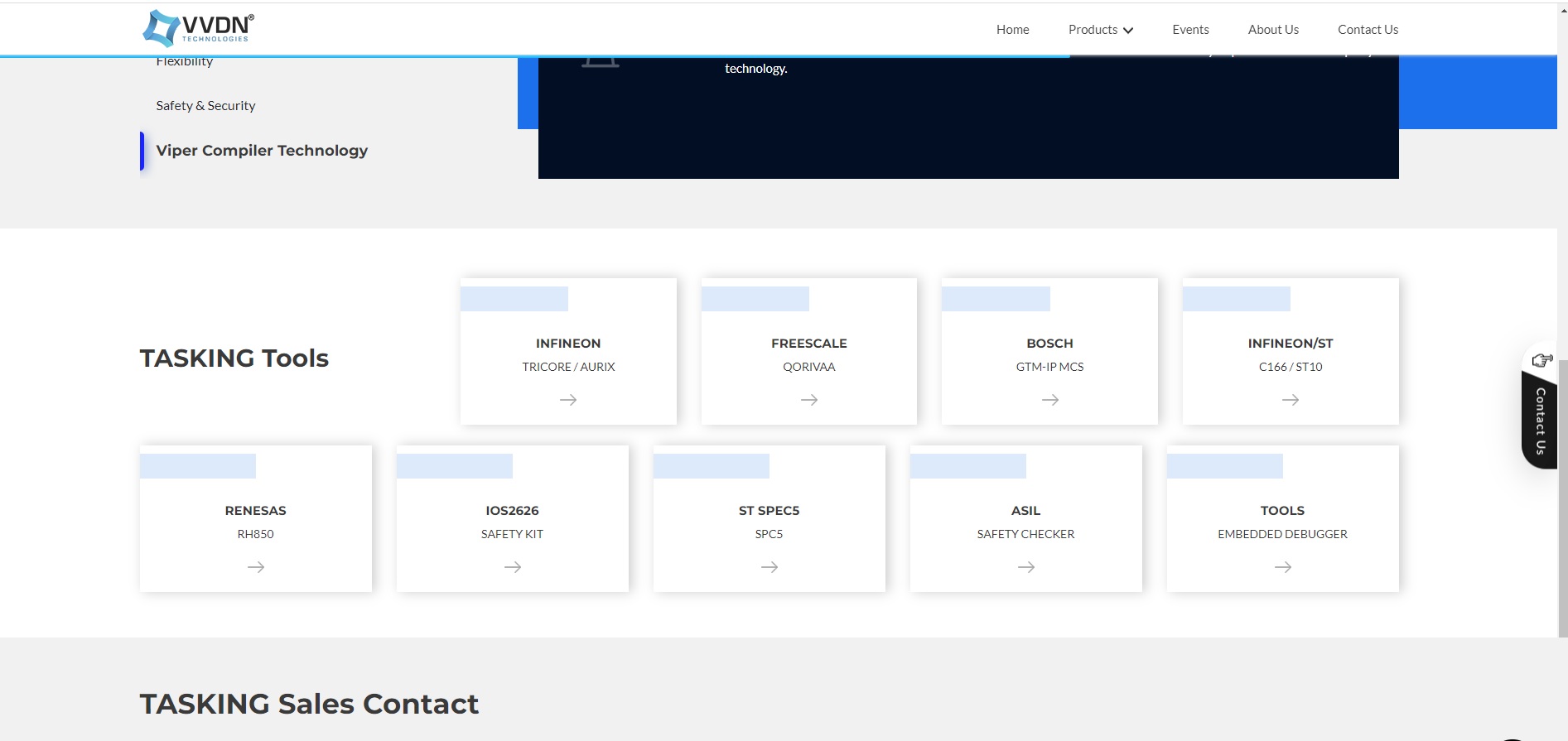Viewport: 1568px width, 741px height.
Task: Click arrow icon on Freescale Qorivaa card
Action: click(809, 400)
